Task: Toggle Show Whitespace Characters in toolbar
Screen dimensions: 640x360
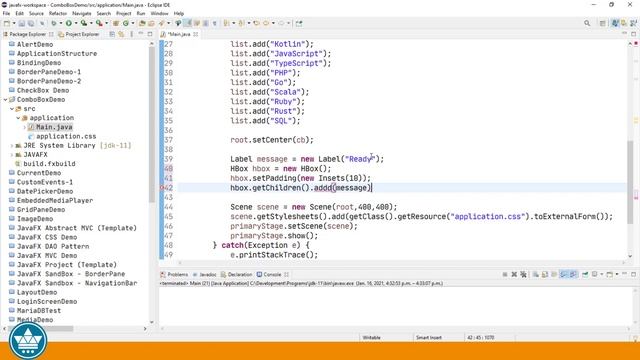Action: 214,23
